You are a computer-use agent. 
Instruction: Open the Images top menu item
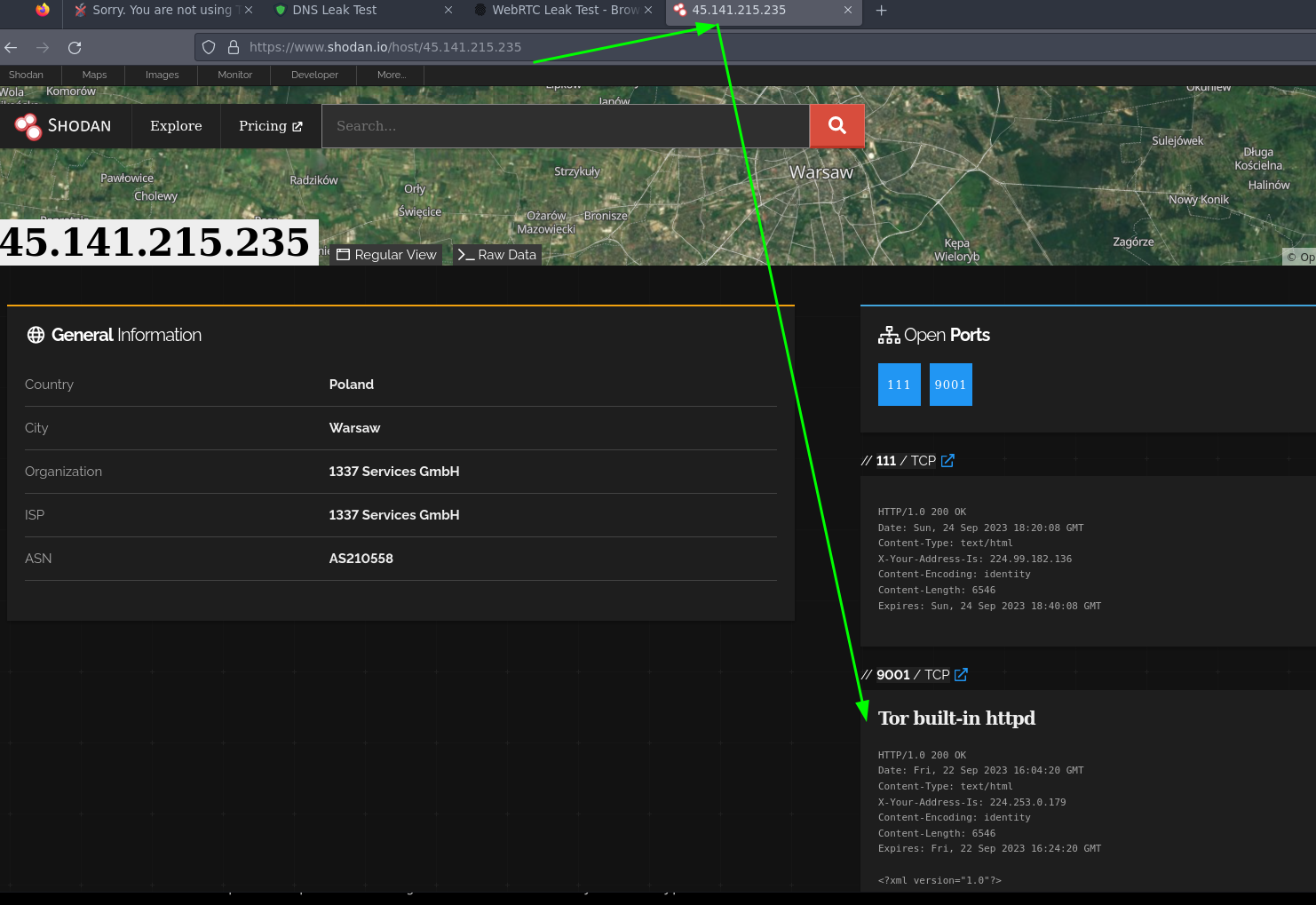(x=162, y=75)
